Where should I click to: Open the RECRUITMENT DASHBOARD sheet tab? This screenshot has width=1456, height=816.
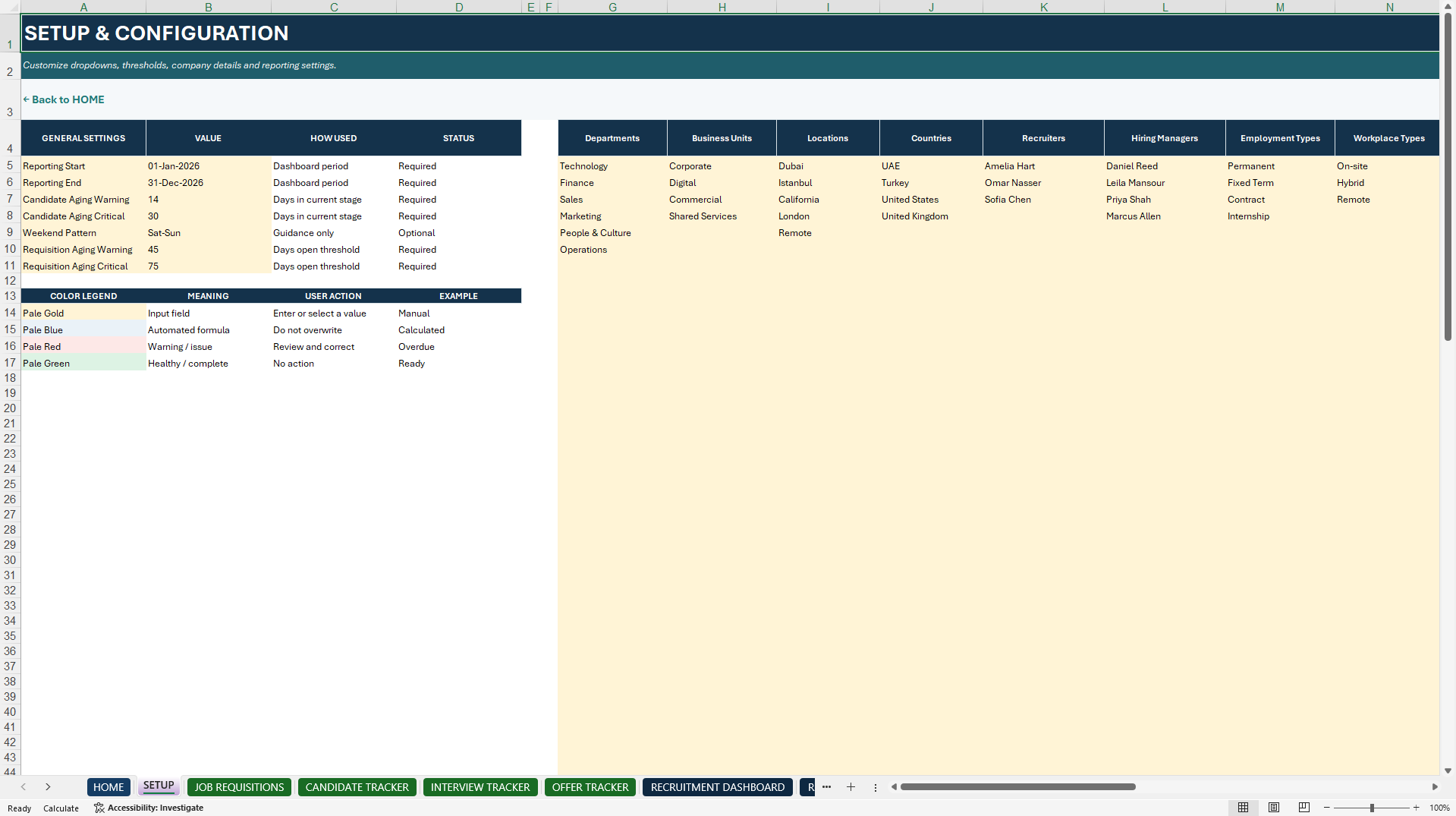(x=718, y=787)
